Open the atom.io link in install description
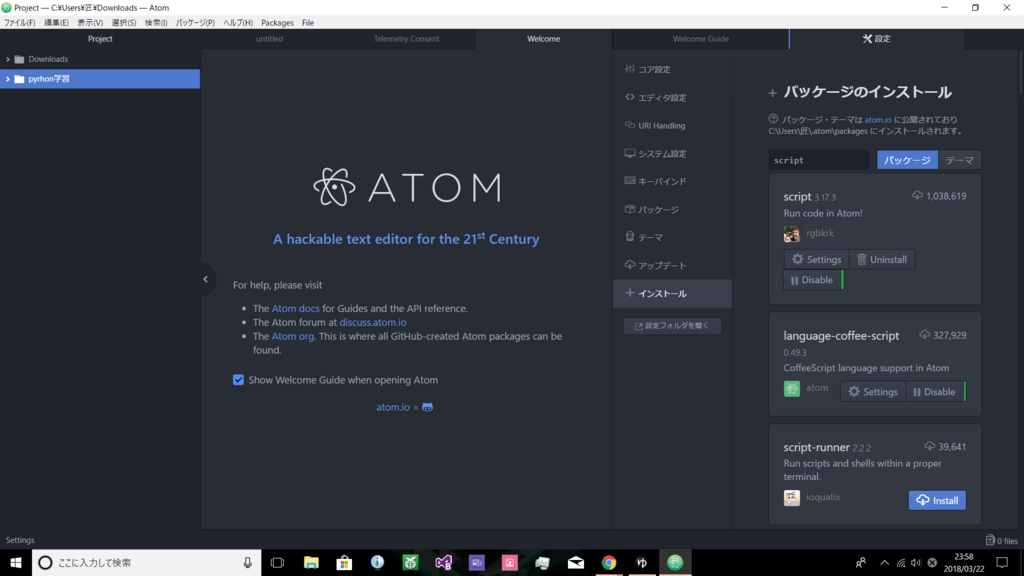1024x576 pixels. tap(878, 120)
